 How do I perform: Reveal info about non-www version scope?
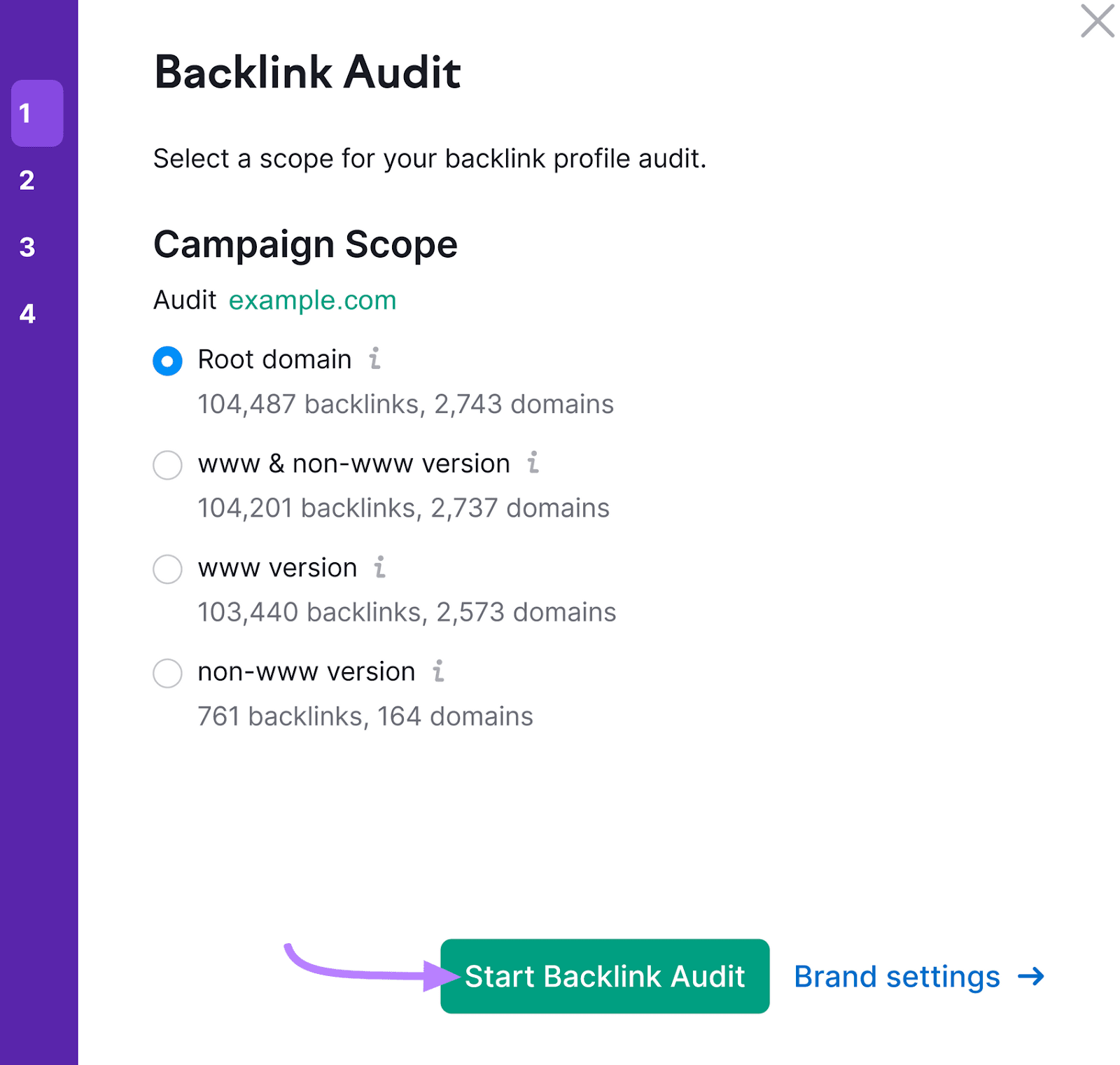[439, 671]
